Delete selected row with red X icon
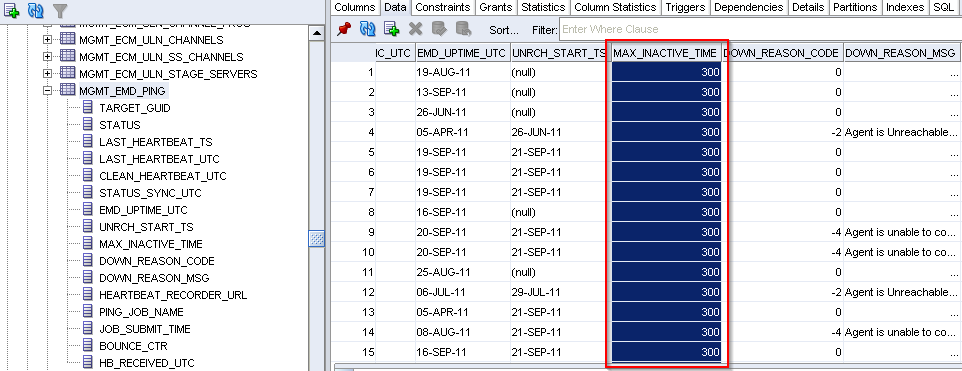Image resolution: width=962 pixels, height=371 pixels. point(415,28)
